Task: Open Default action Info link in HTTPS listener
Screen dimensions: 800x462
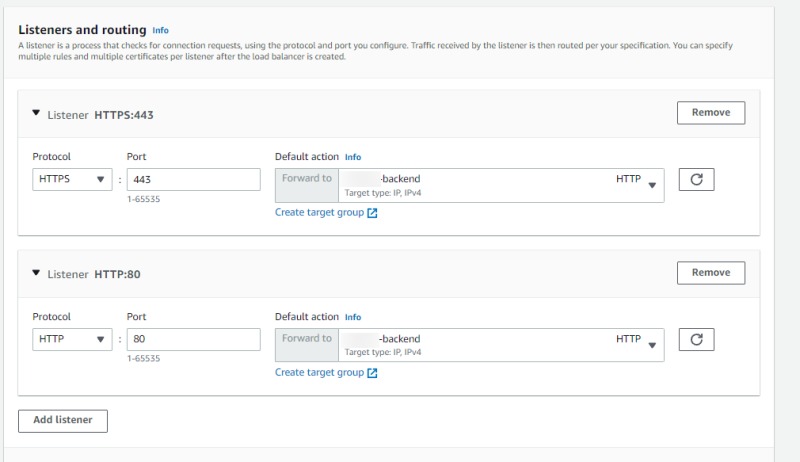Action: 353,157
